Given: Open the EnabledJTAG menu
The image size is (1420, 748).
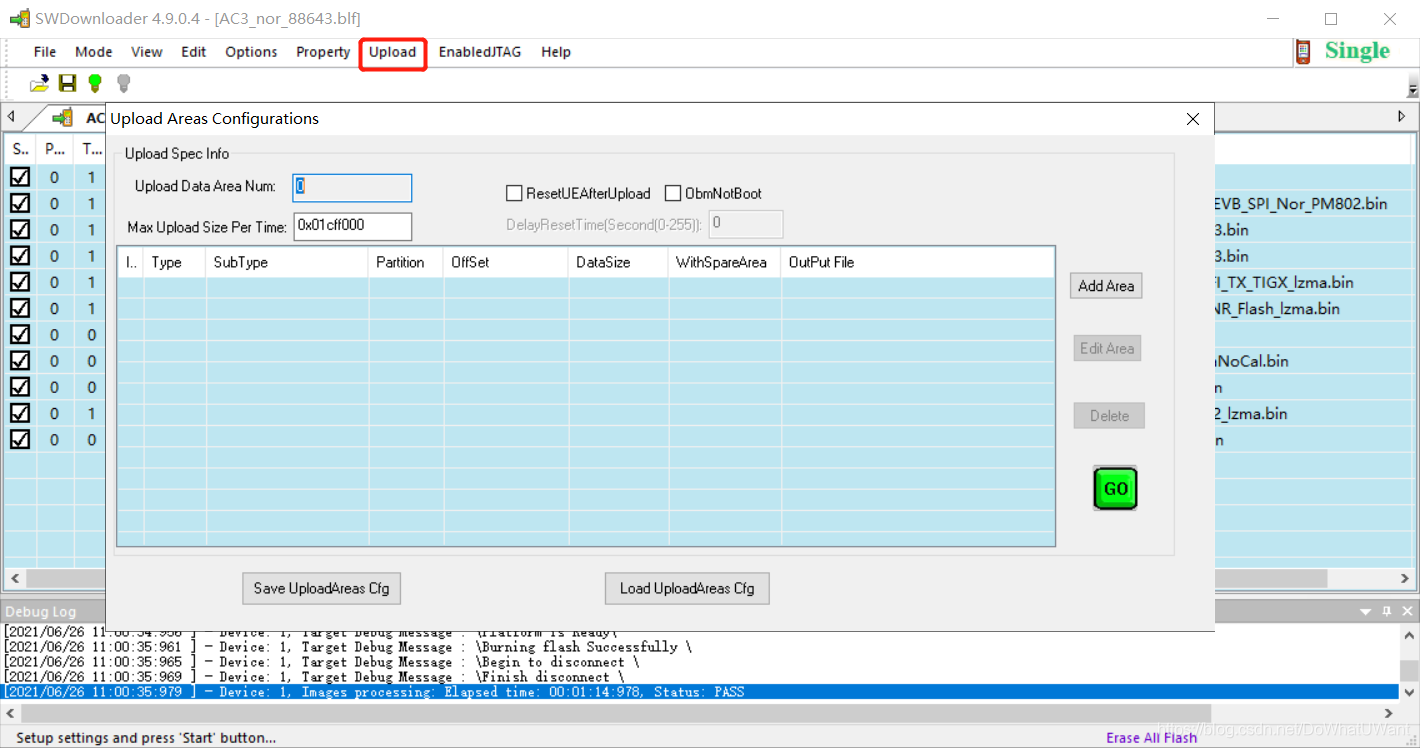Looking at the screenshot, I should click(x=480, y=52).
